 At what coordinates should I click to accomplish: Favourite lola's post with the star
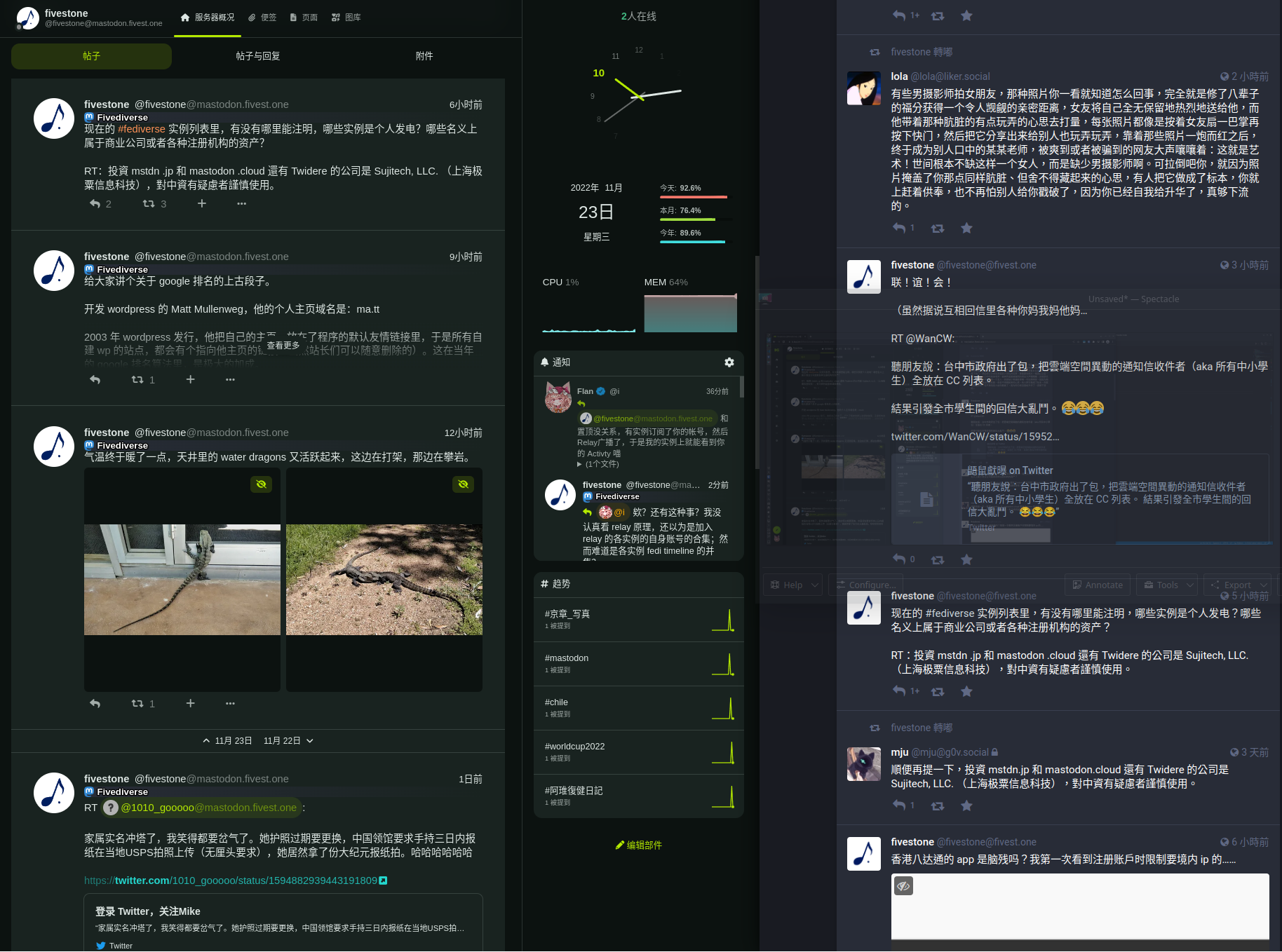(966, 228)
